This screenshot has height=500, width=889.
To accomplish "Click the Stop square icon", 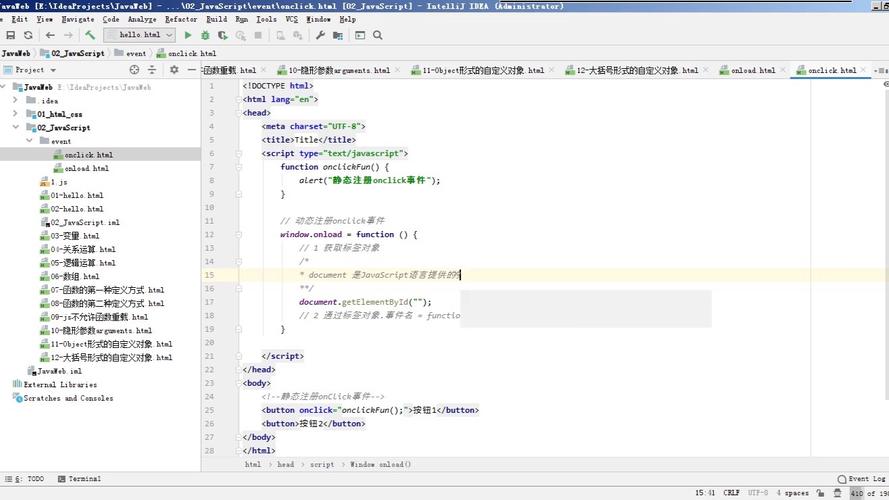I will pyautogui.click(x=258, y=35).
